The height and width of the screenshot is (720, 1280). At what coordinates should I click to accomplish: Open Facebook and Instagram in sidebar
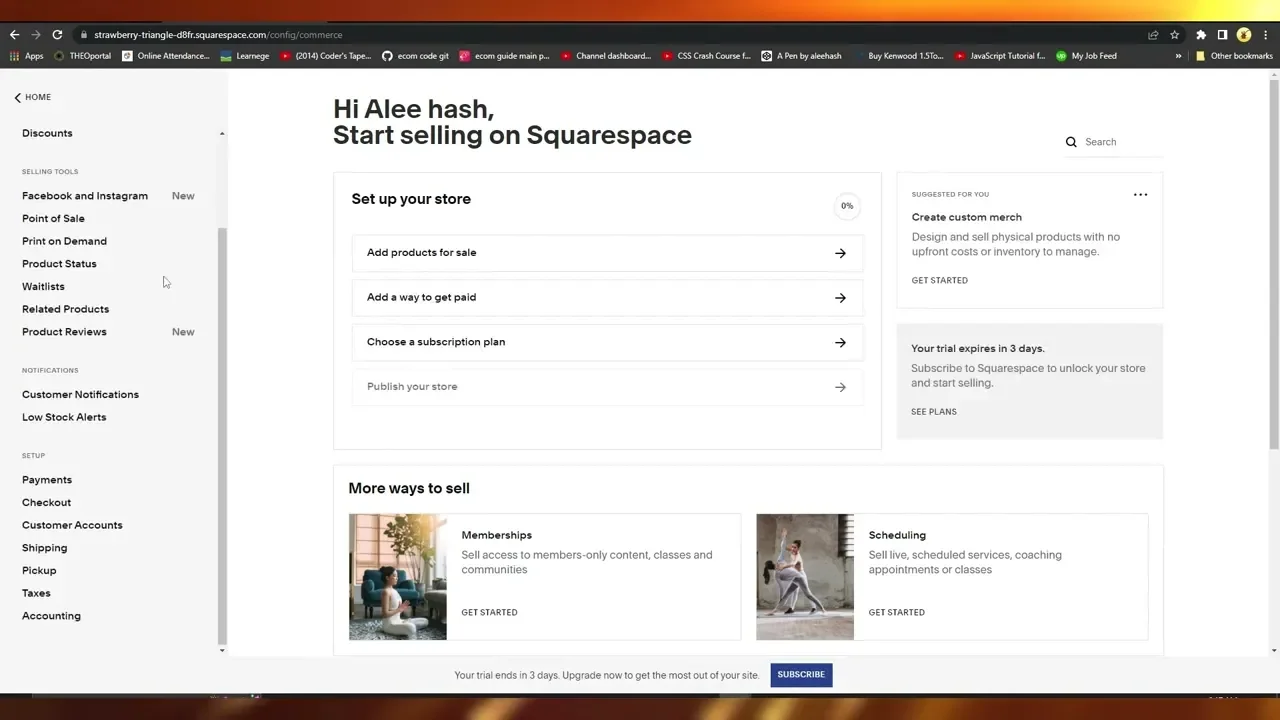point(85,196)
